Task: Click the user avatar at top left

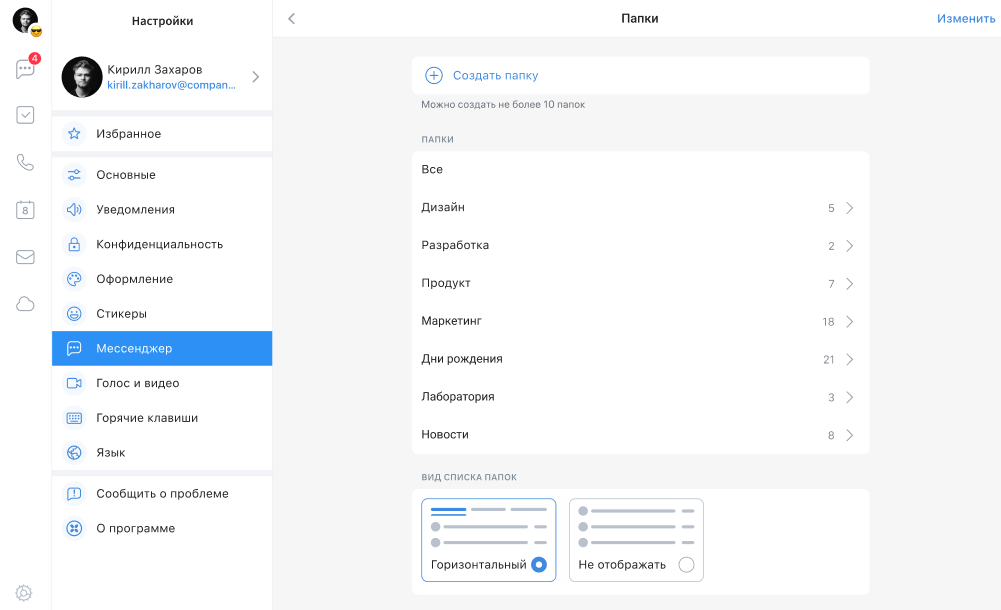Action: 25,20
